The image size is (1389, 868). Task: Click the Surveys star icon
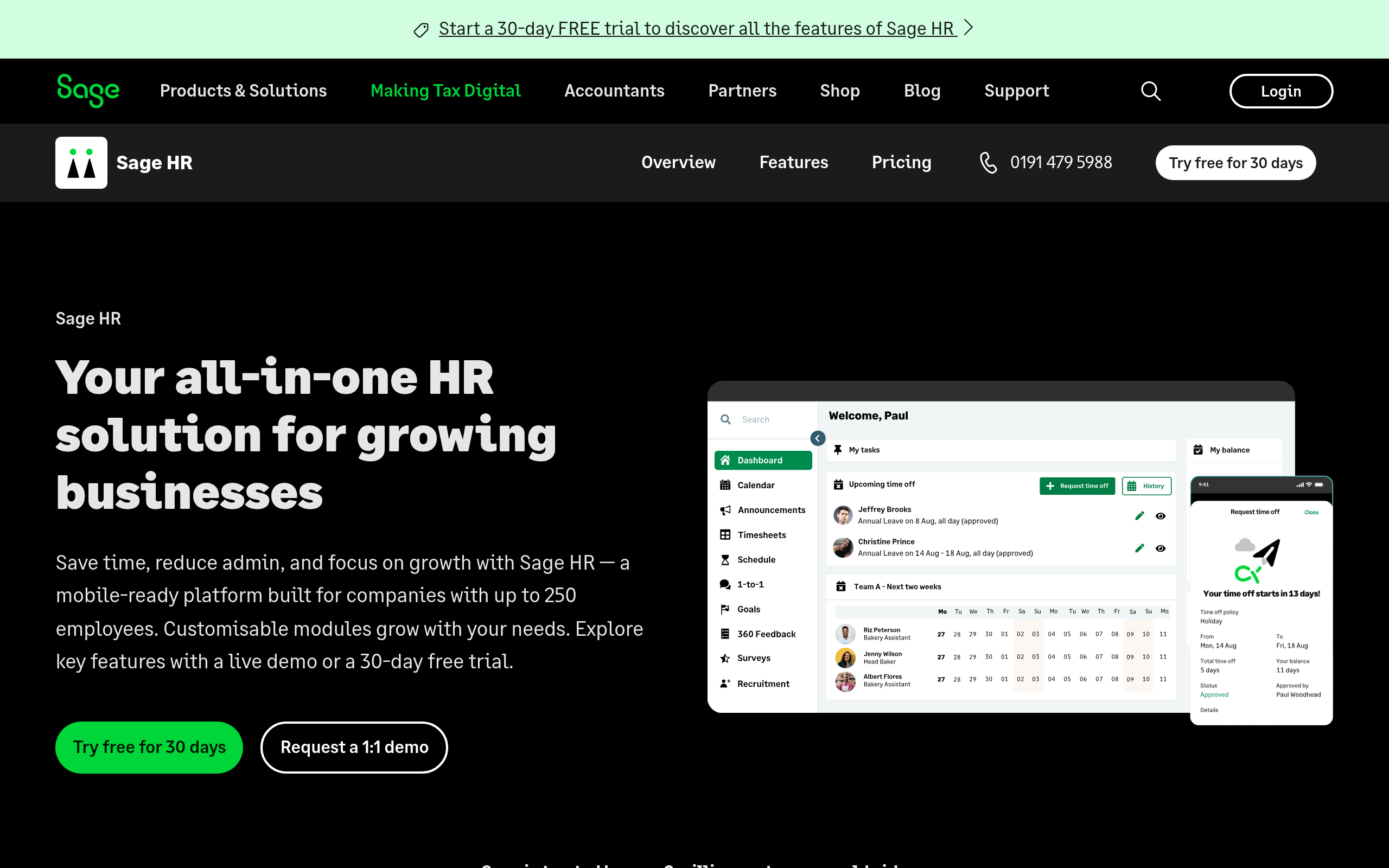click(725, 658)
